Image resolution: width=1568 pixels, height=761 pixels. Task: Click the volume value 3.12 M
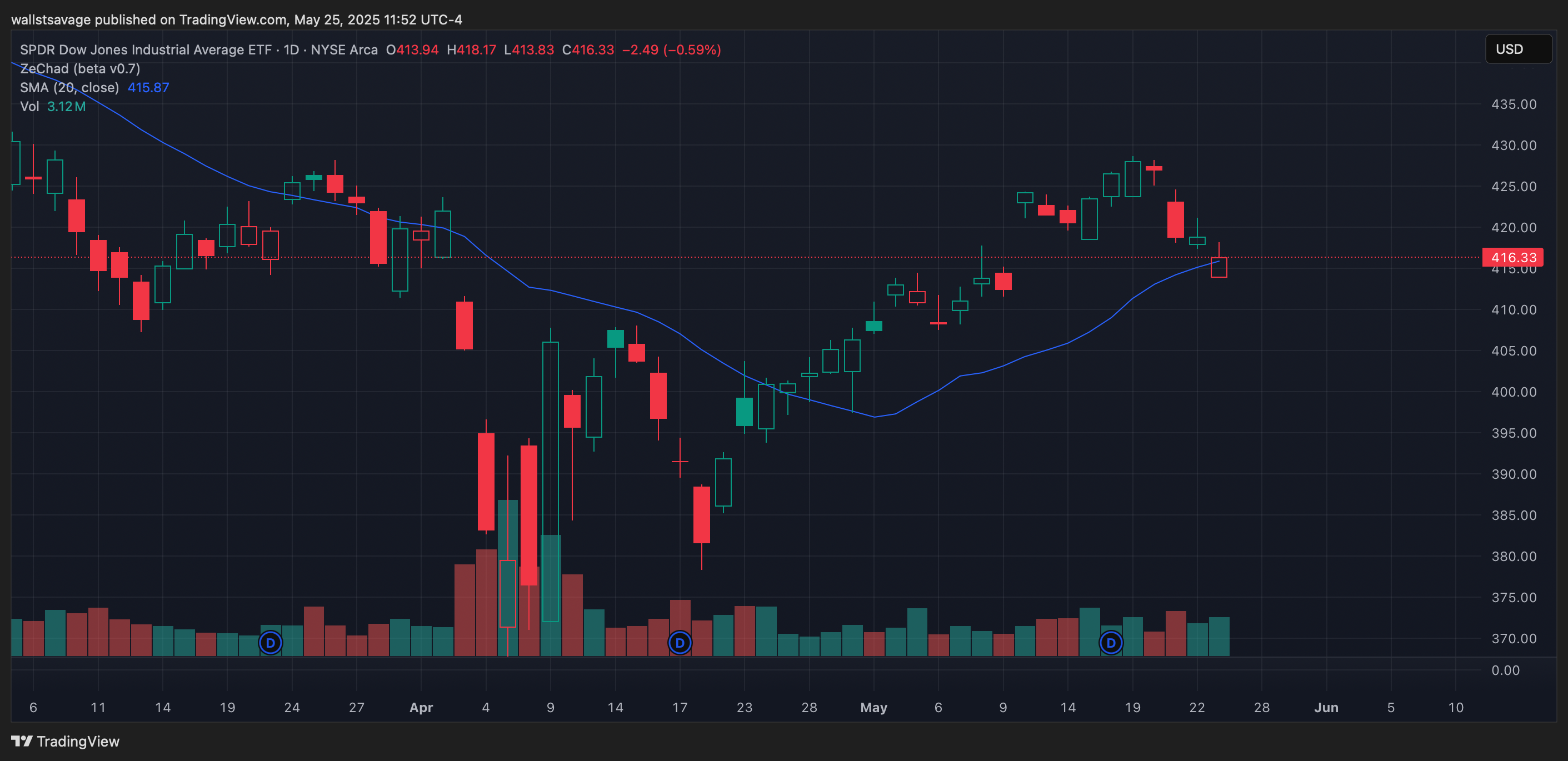(x=66, y=107)
